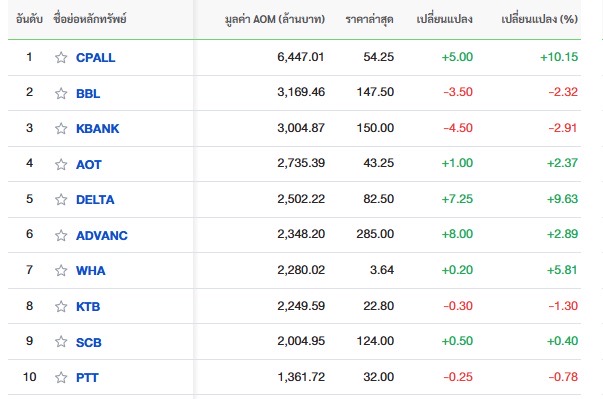Sort by ราคาล่าสุด column header
Image resolution: width=603 pixels, height=399 pixels.
pos(369,19)
